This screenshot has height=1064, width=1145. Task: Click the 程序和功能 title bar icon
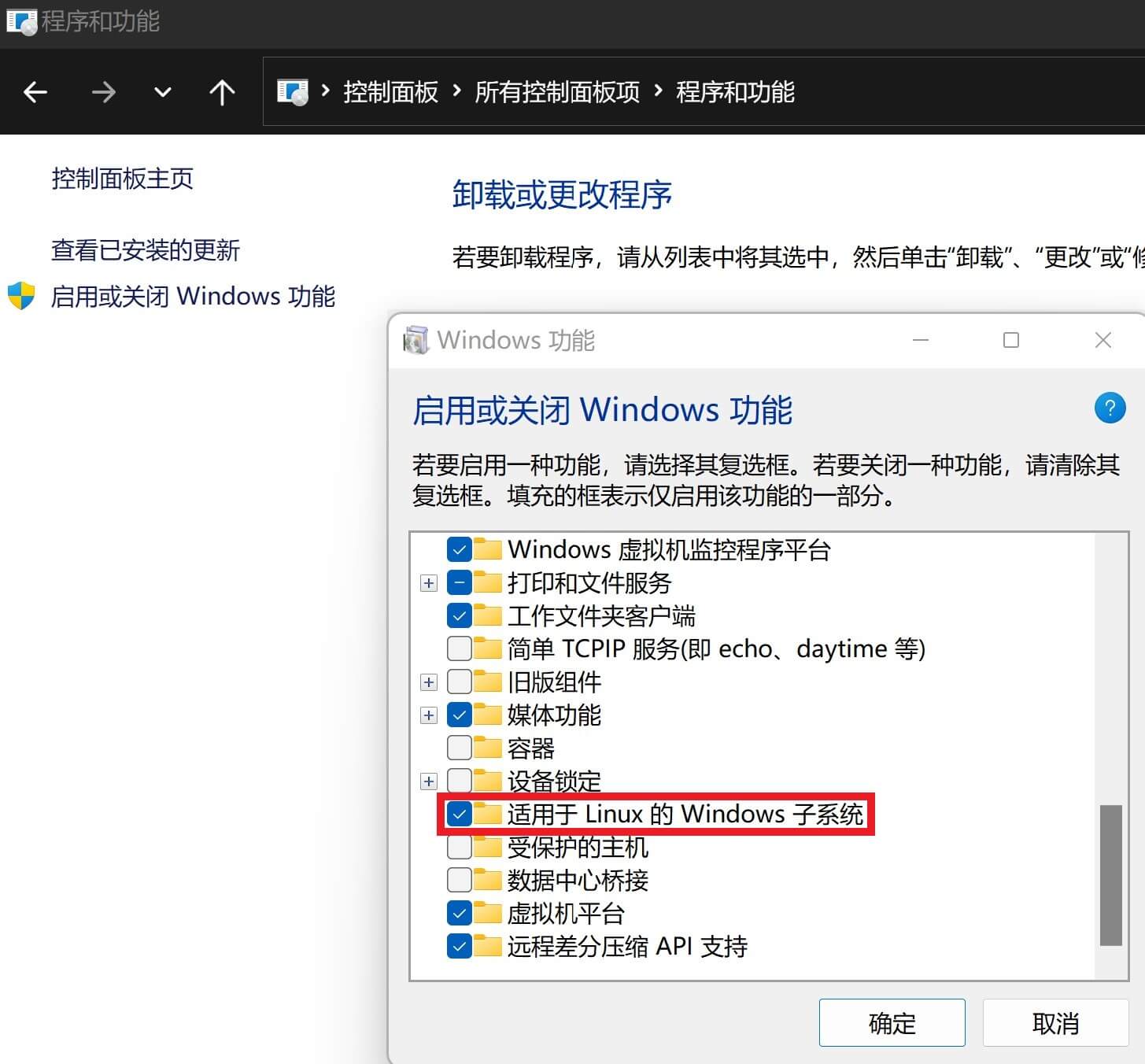click(19, 21)
